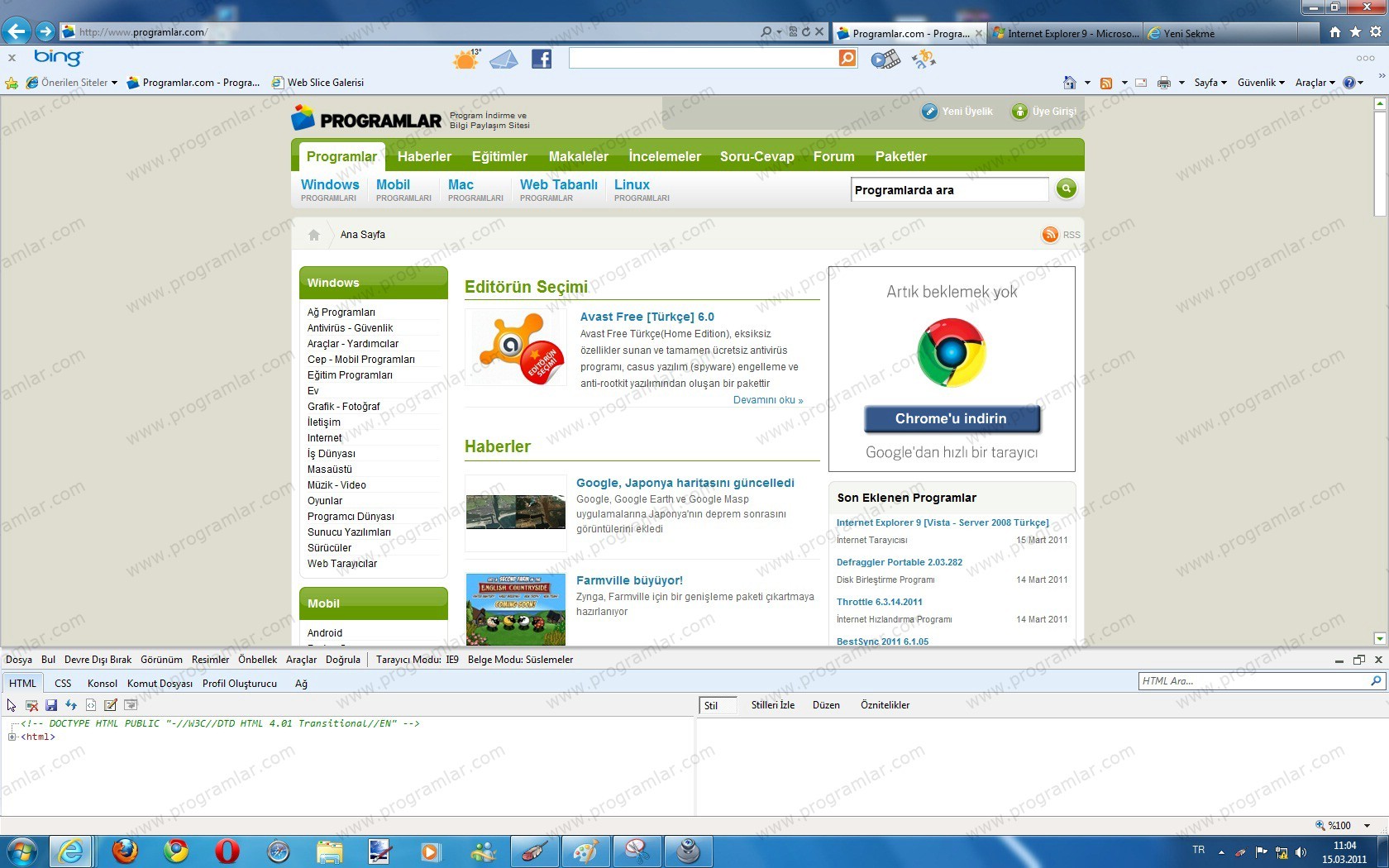Open IE tools gear icon

1376,32
